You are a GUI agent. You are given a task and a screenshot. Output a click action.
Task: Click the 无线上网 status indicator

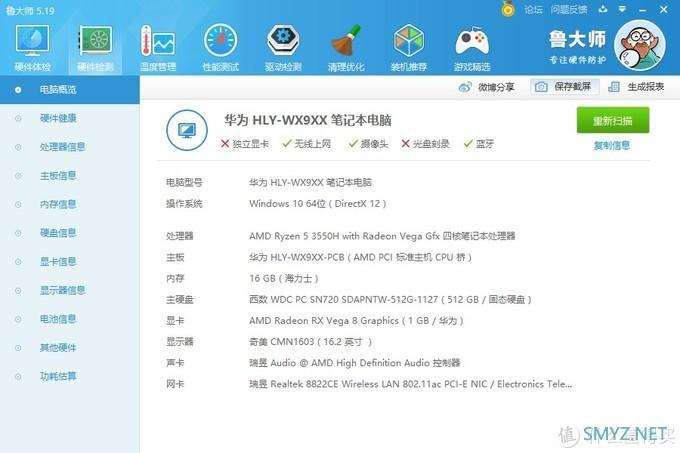(306, 144)
